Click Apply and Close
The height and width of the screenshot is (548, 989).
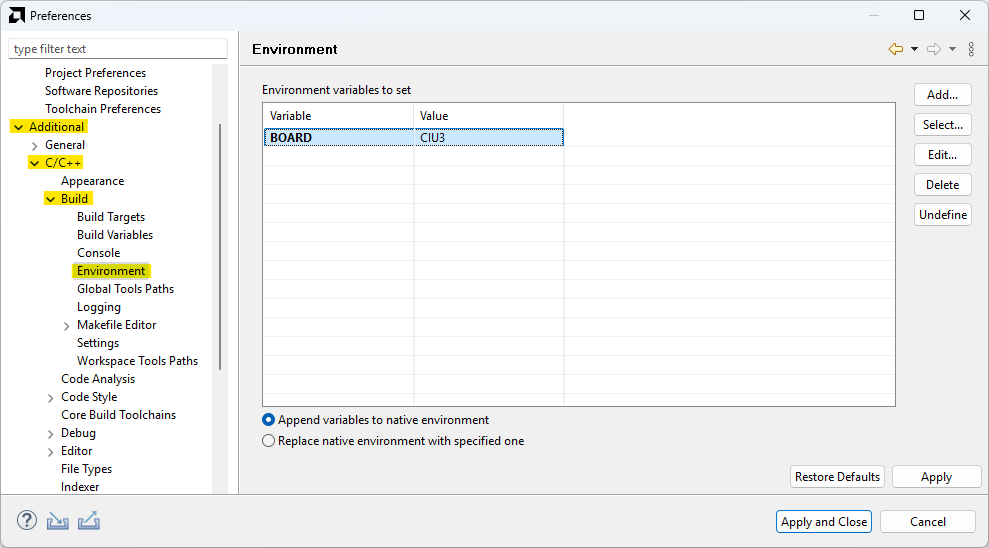[x=824, y=522]
